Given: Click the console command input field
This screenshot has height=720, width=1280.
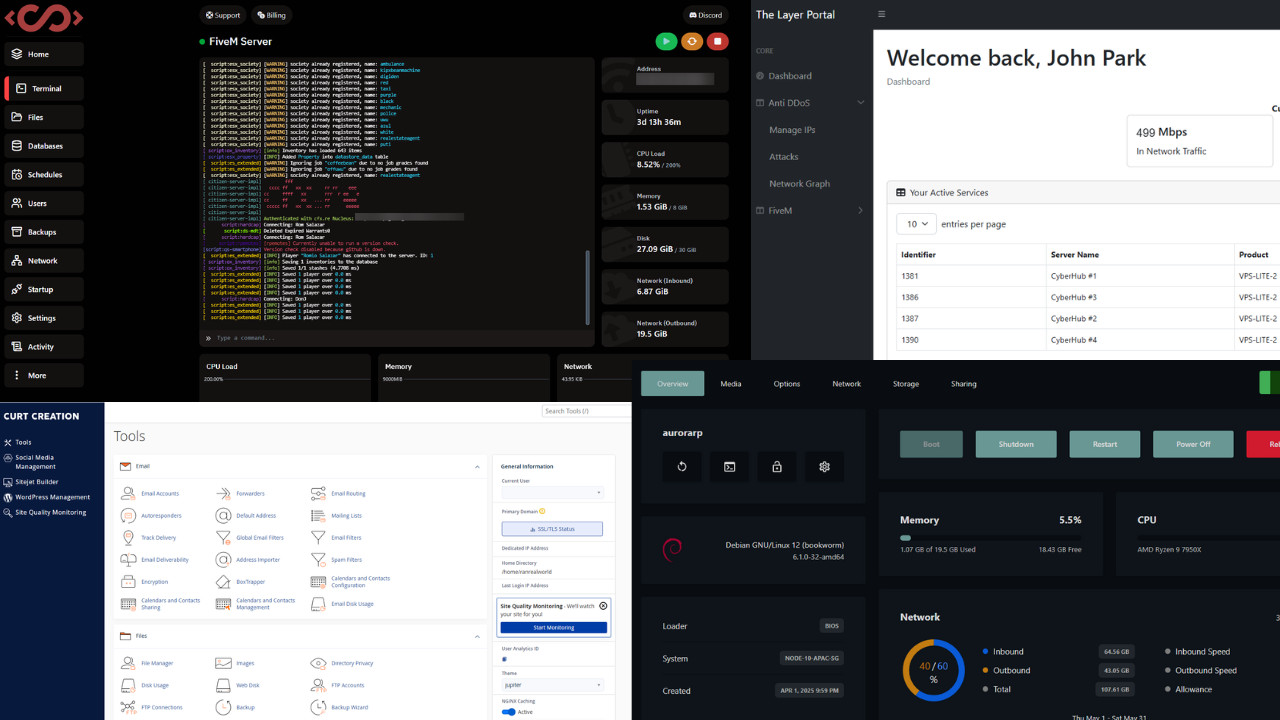Looking at the screenshot, I should [400, 338].
